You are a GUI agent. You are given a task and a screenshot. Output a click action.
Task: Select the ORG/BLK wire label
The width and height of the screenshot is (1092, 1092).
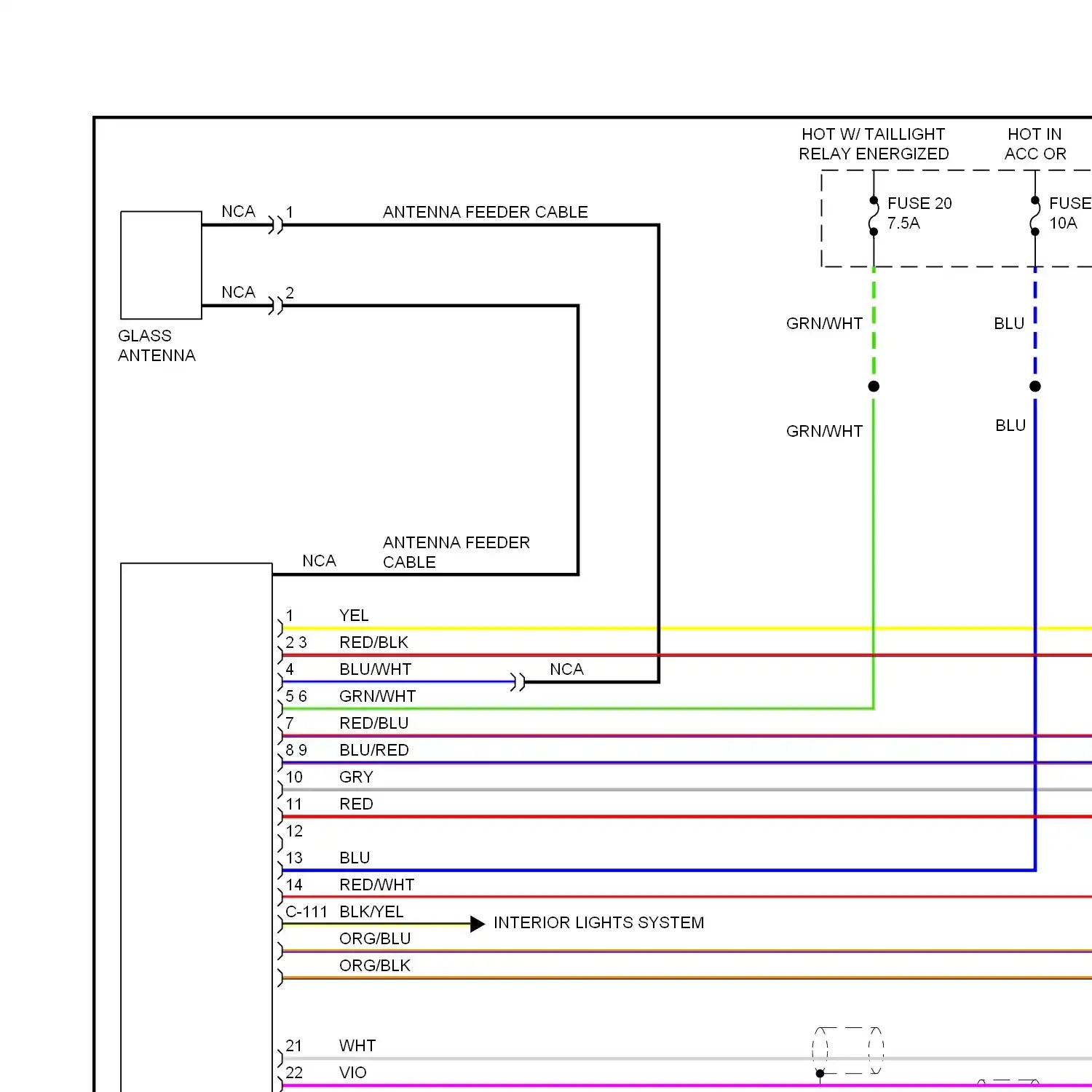point(375,965)
